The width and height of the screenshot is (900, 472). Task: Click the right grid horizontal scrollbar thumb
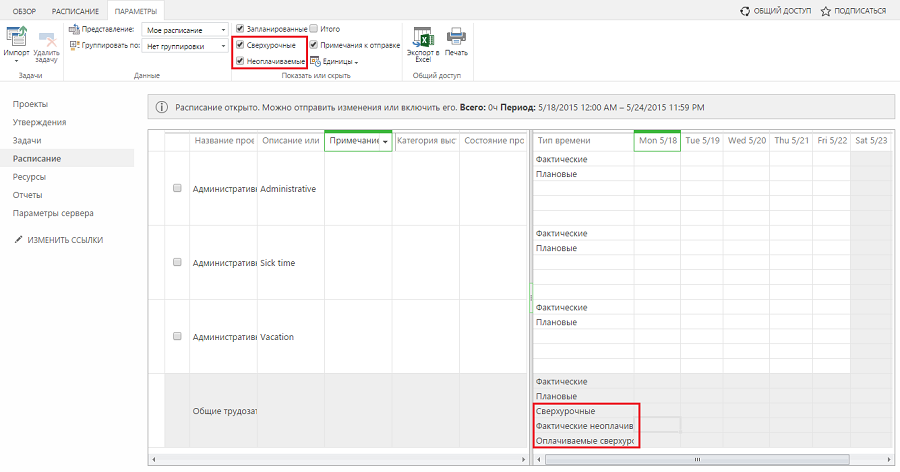pos(697,459)
